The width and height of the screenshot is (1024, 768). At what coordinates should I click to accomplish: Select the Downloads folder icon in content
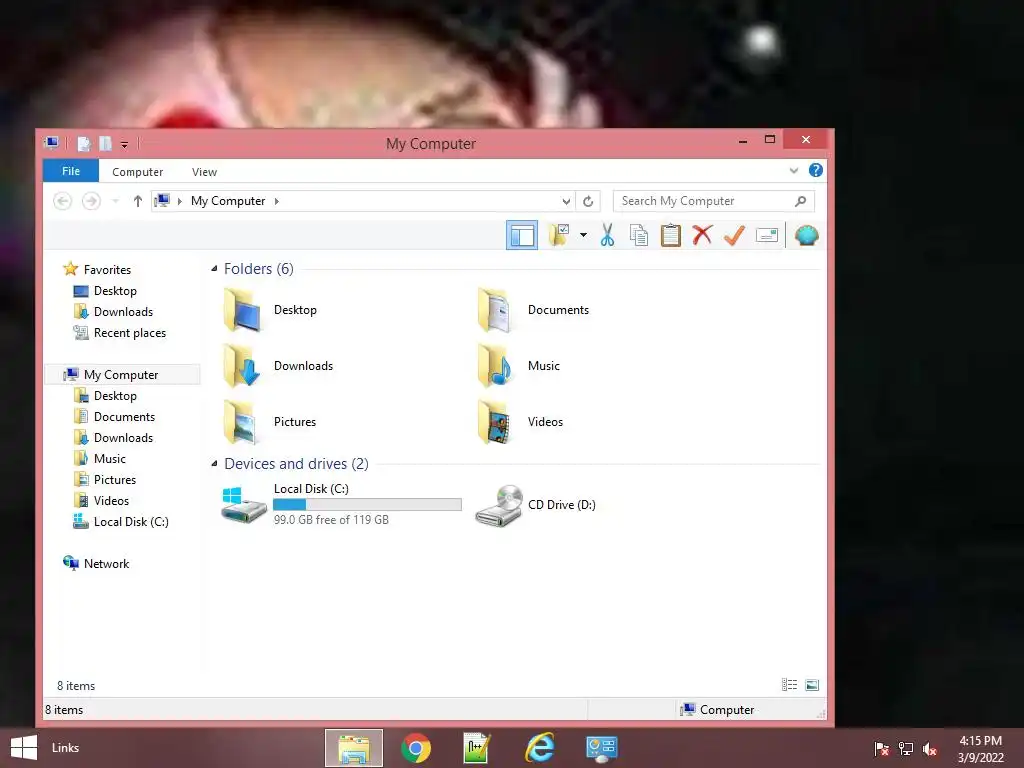242,366
